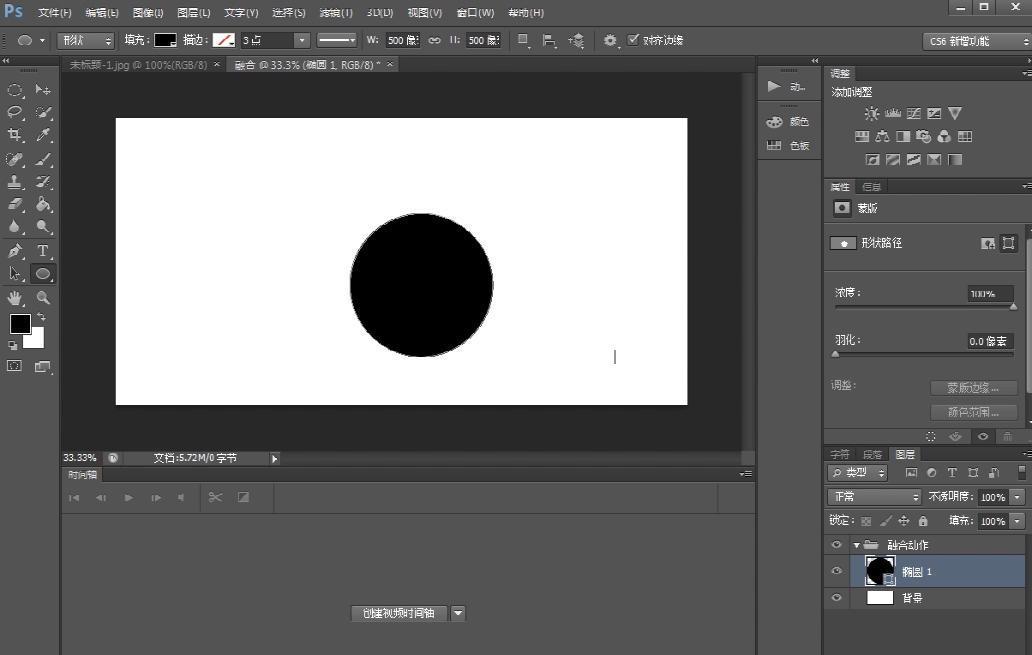
Task: Change screen mode icon
Action: [43, 367]
